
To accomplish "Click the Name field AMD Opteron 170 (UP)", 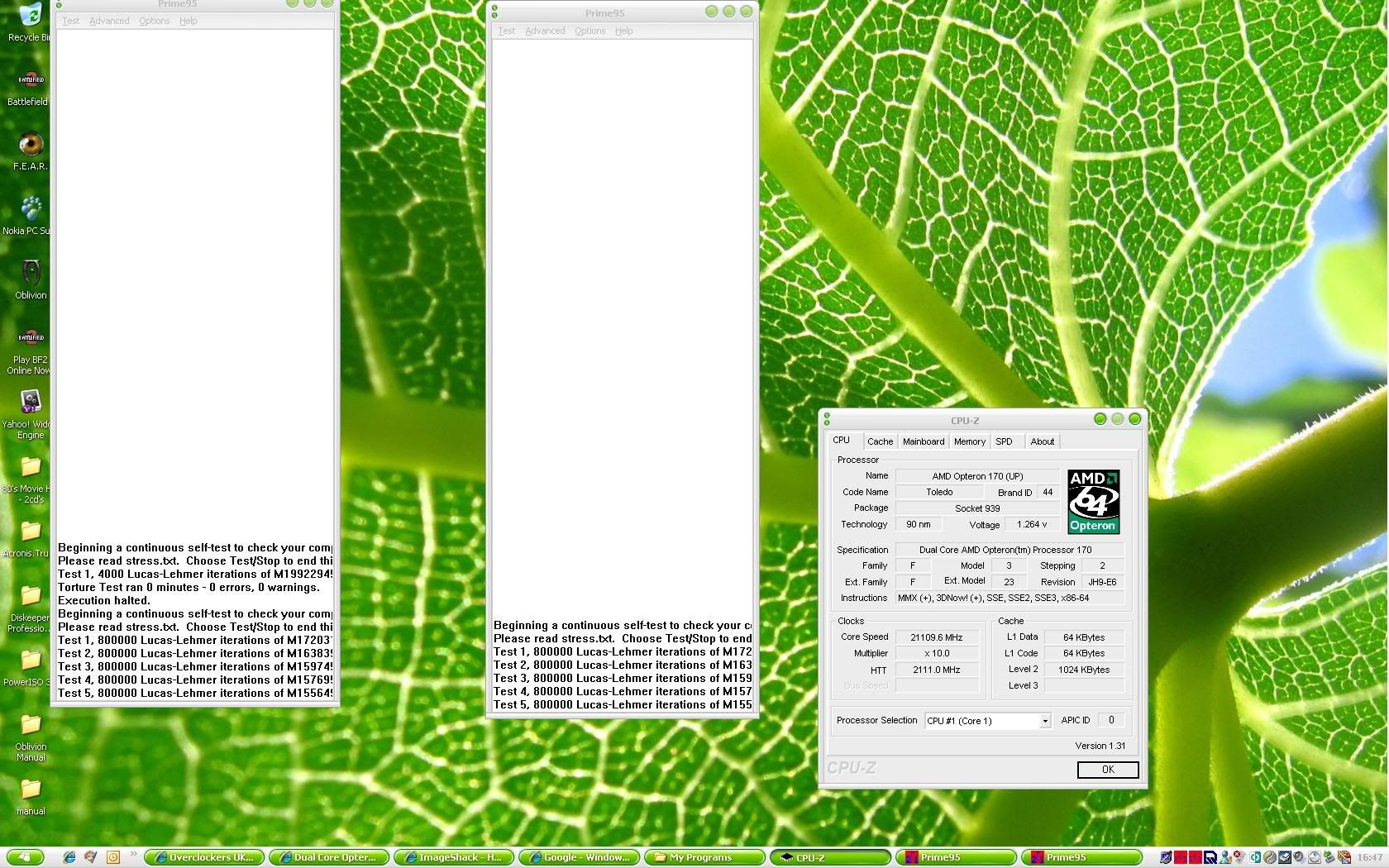I will pyautogui.click(x=977, y=476).
